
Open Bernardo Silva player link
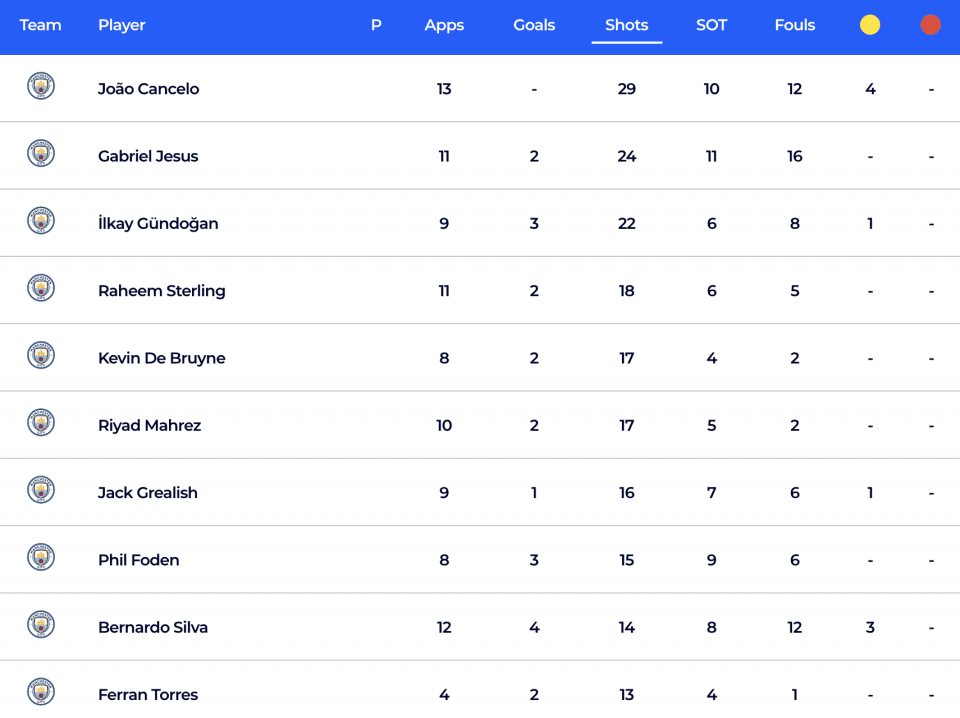152,627
